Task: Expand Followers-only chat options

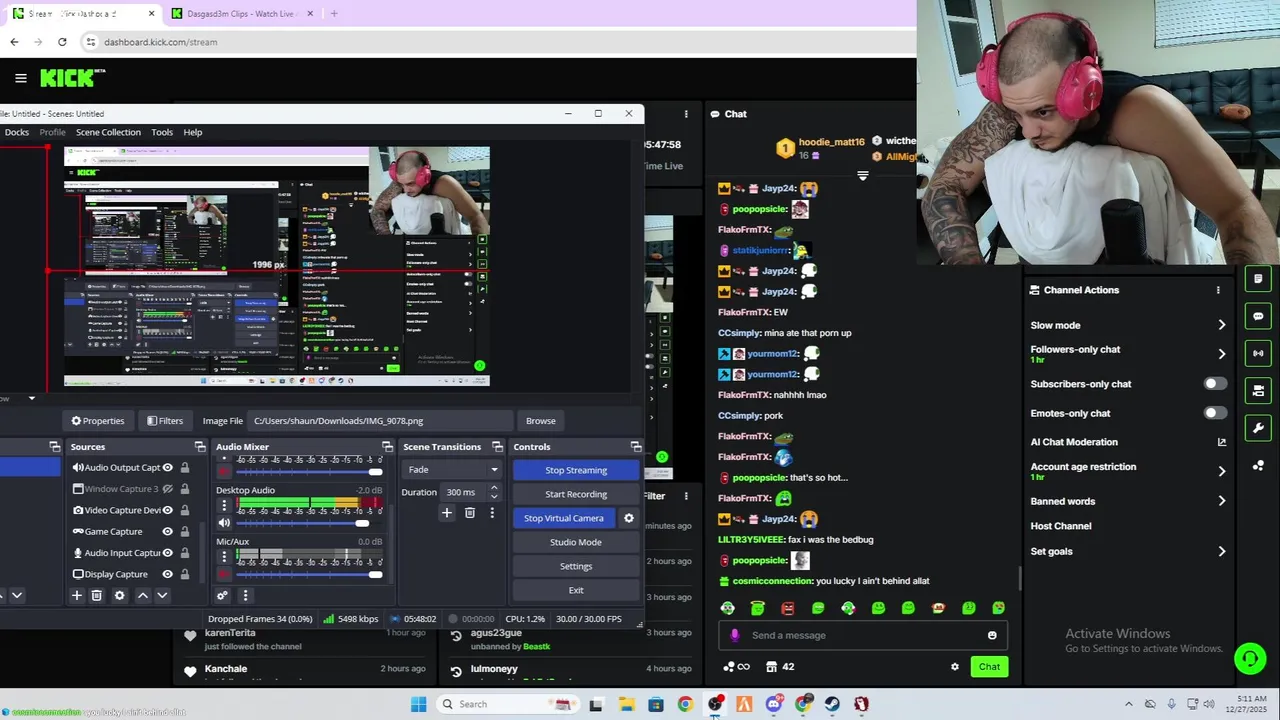Action: pos(1221,354)
